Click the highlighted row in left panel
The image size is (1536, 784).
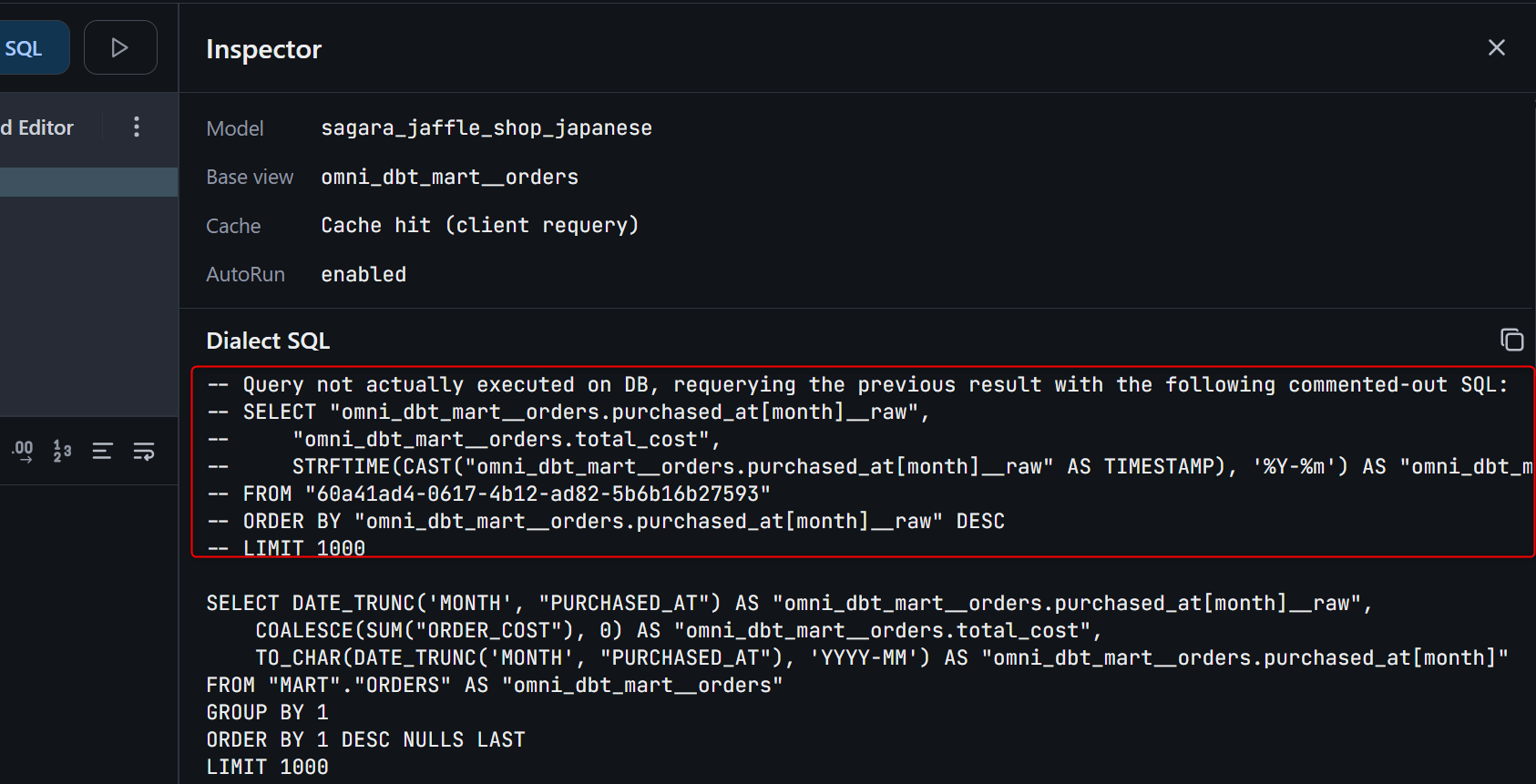[x=88, y=182]
